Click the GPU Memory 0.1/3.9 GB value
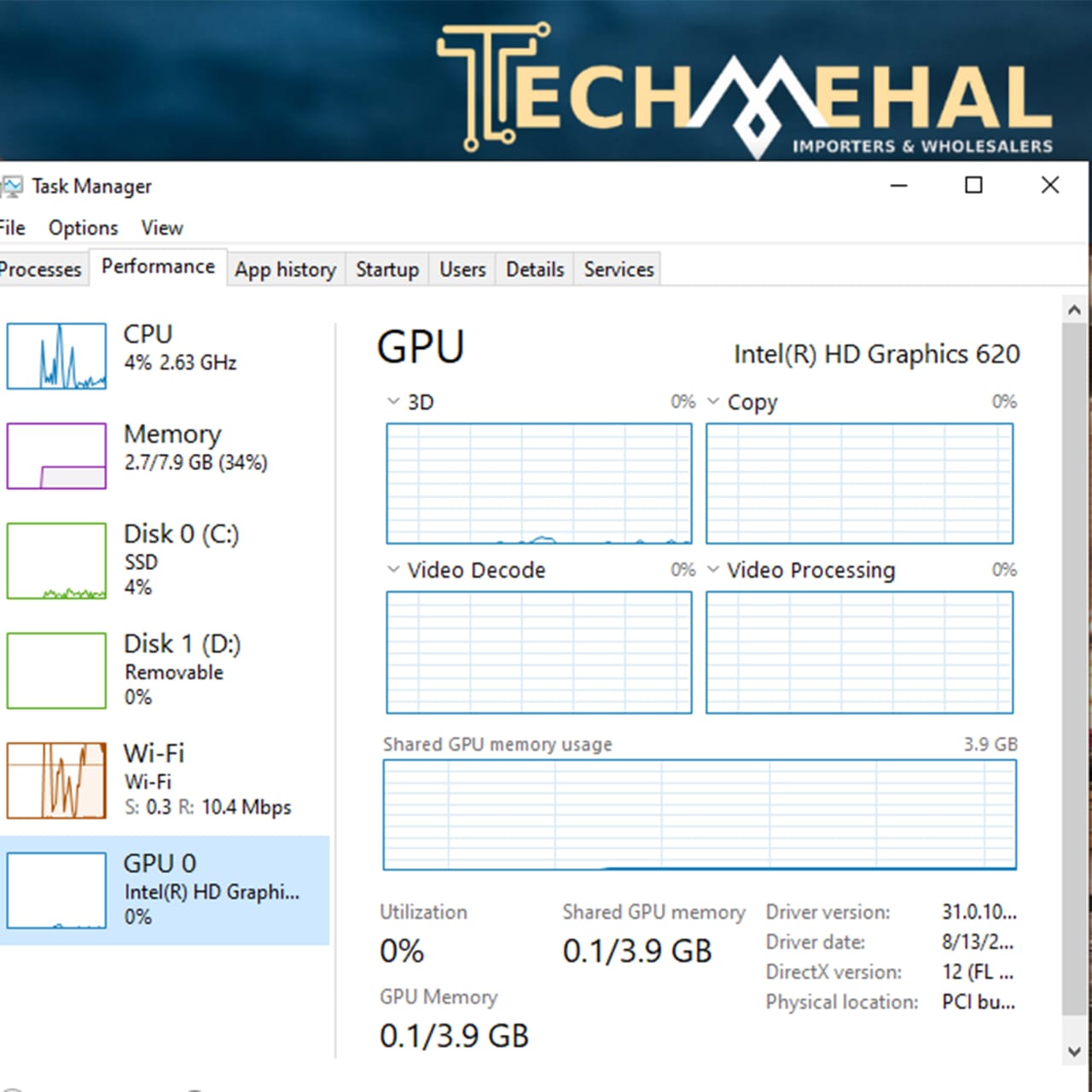Image resolution: width=1092 pixels, height=1092 pixels. point(454,1036)
